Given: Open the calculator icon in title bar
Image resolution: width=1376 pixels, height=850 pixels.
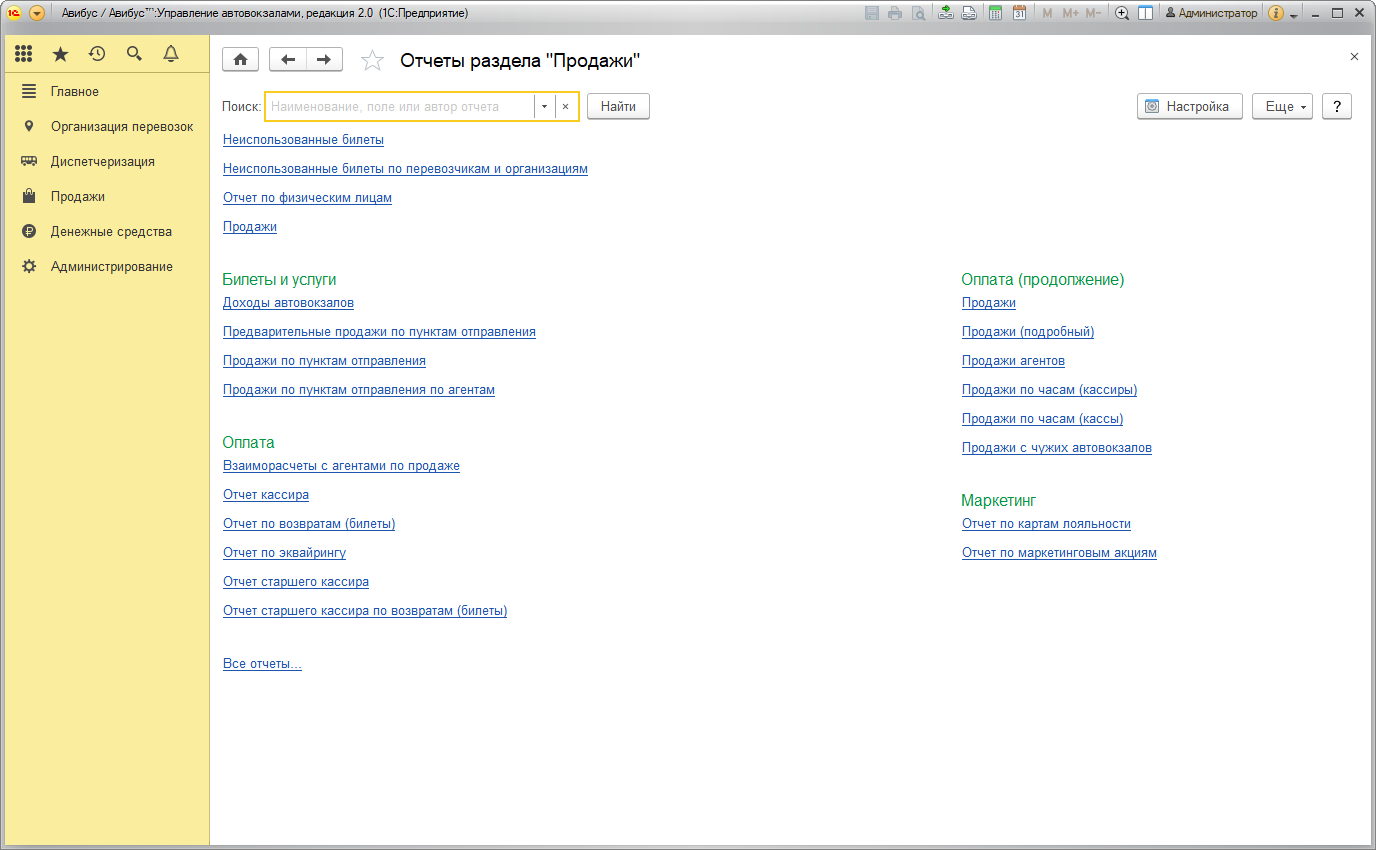Looking at the screenshot, I should coord(995,13).
